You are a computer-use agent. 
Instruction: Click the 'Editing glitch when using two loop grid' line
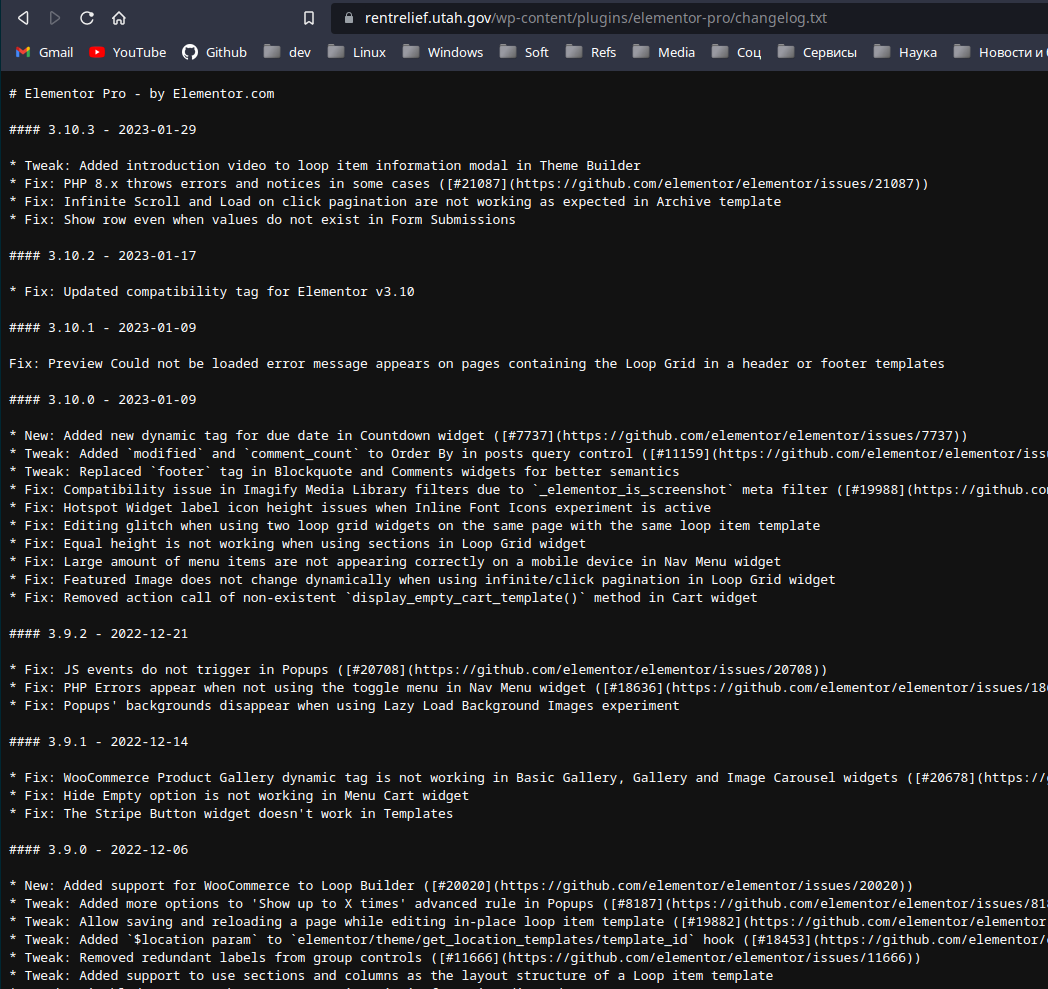(414, 527)
